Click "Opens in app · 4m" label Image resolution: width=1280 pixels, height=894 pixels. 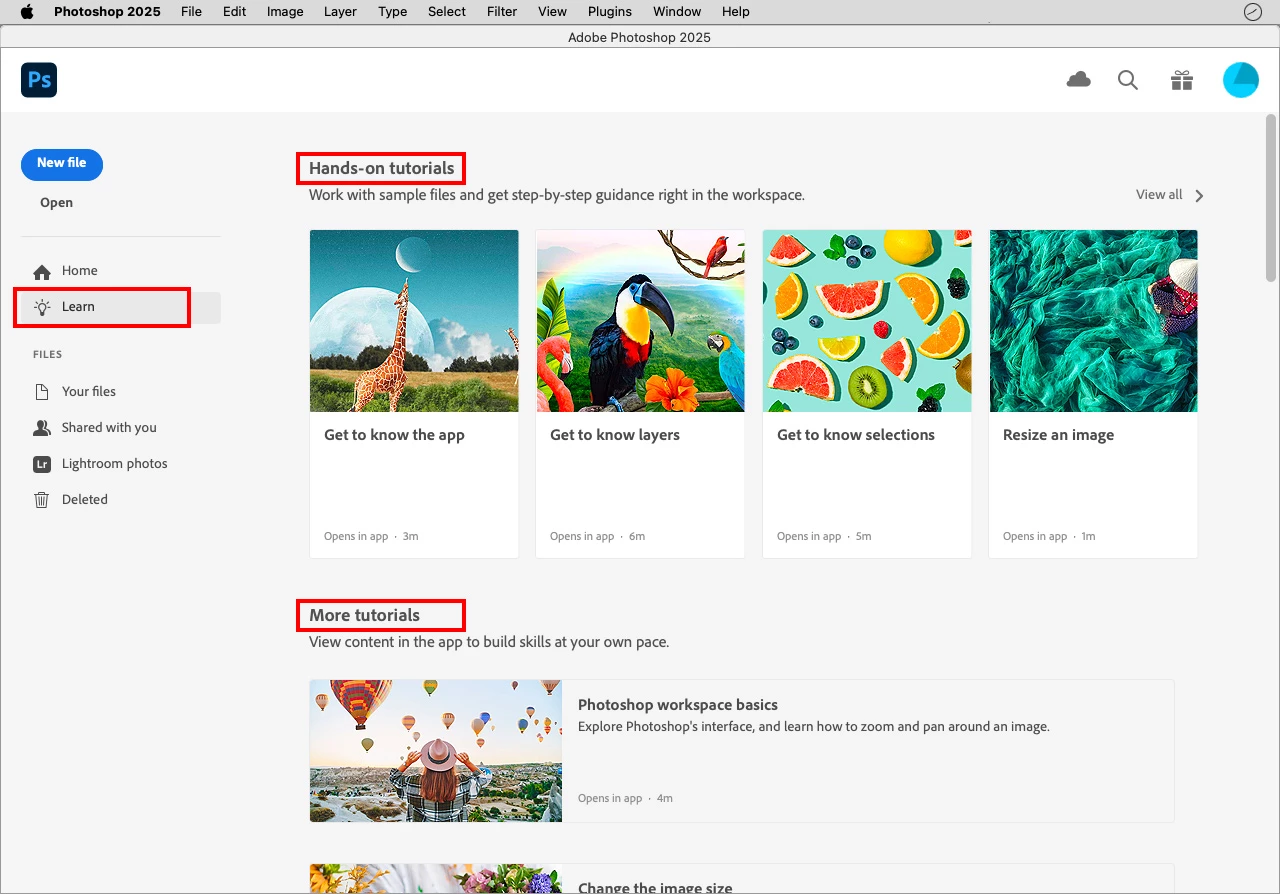pyautogui.click(x=625, y=798)
